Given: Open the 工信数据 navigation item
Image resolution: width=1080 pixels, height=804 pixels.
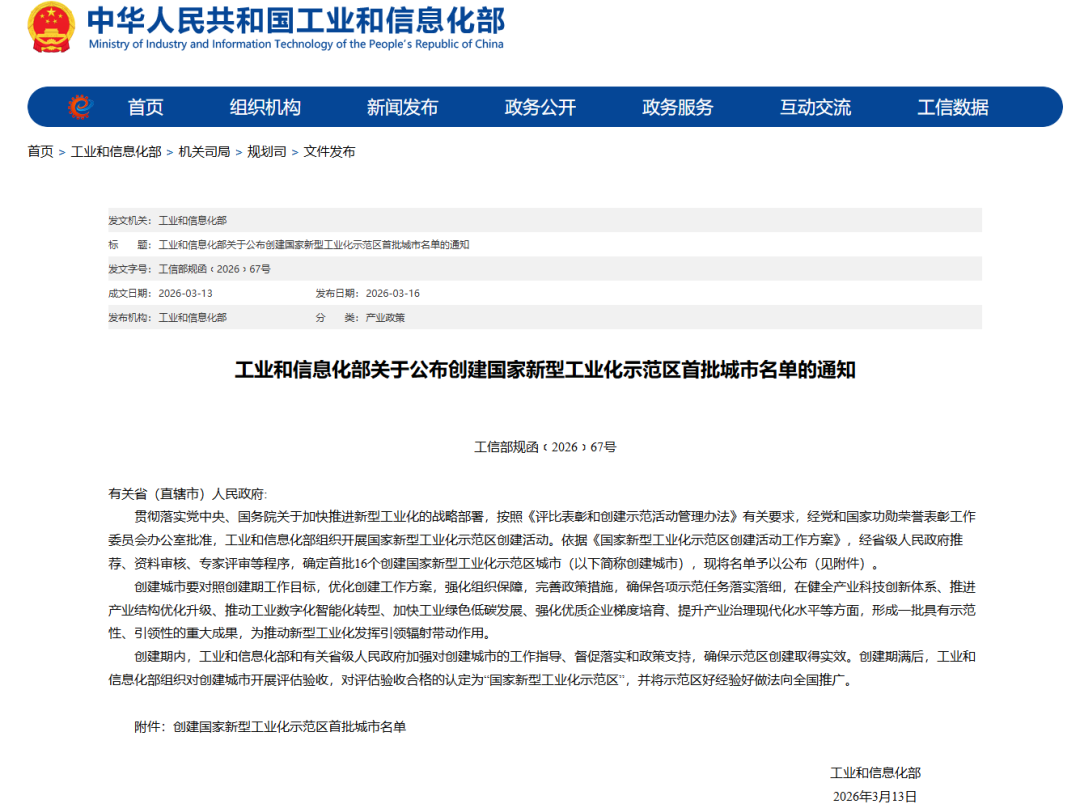Looking at the screenshot, I should pyautogui.click(x=953, y=107).
